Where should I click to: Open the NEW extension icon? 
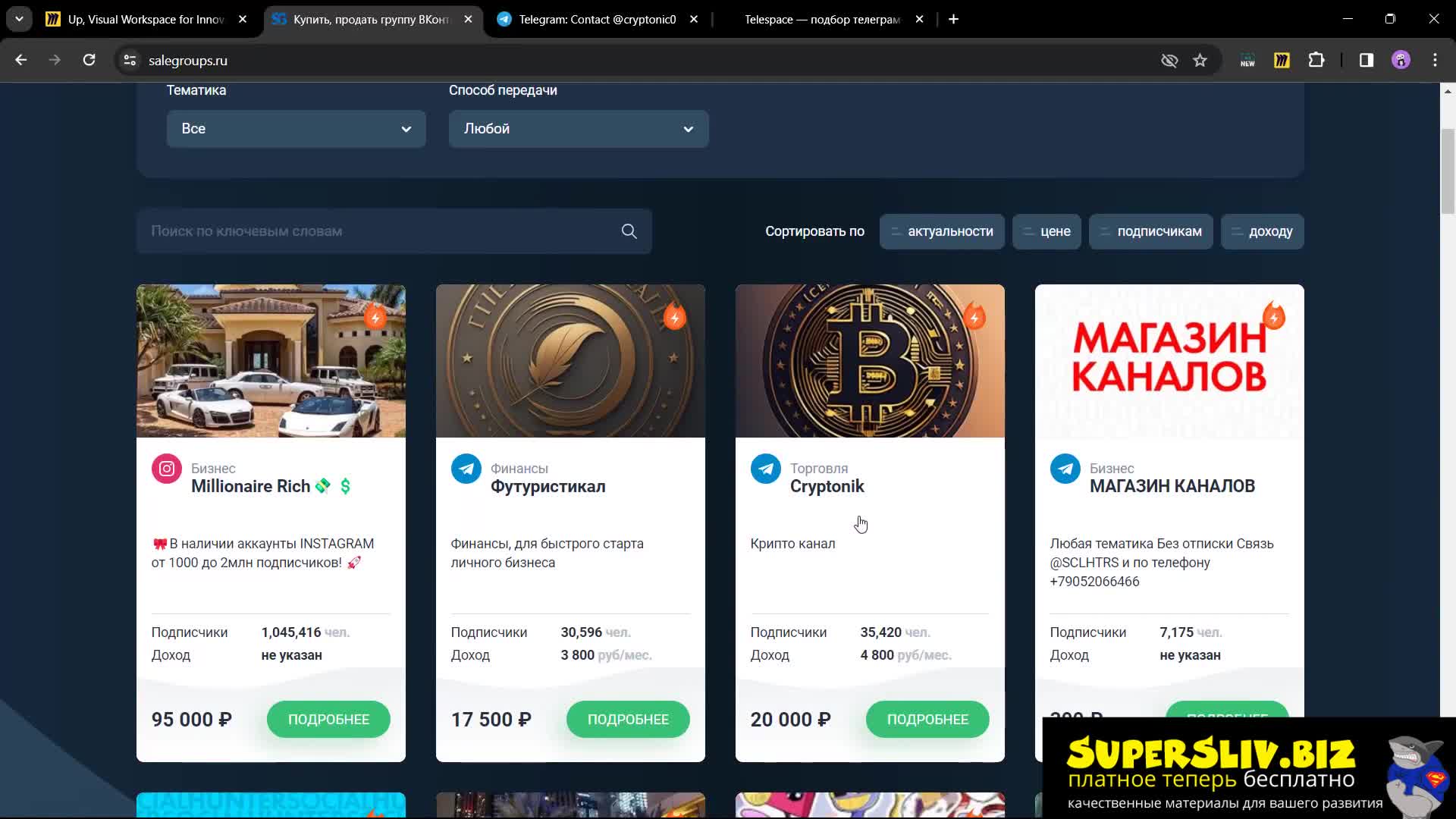coord(1247,60)
